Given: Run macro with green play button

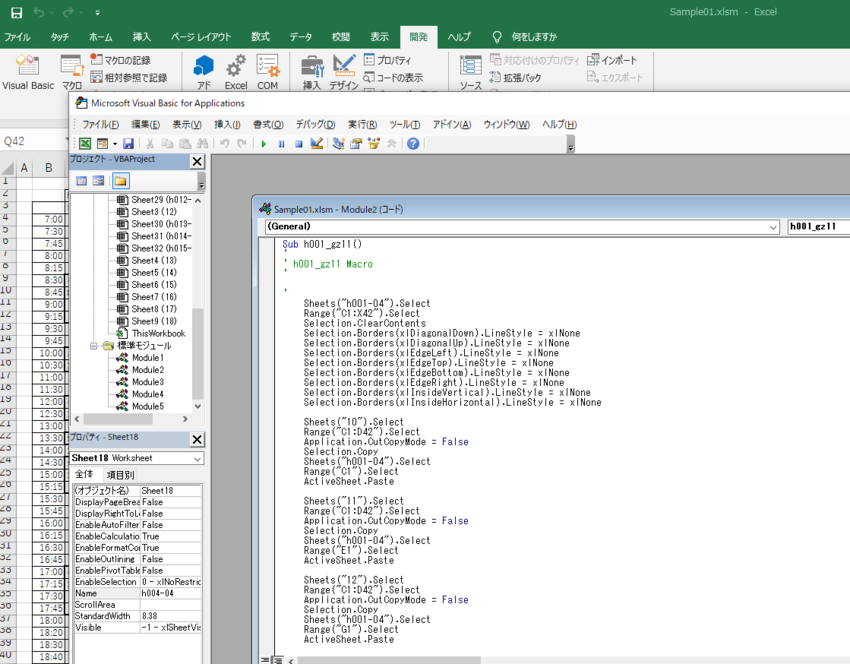Looking at the screenshot, I should (264, 144).
